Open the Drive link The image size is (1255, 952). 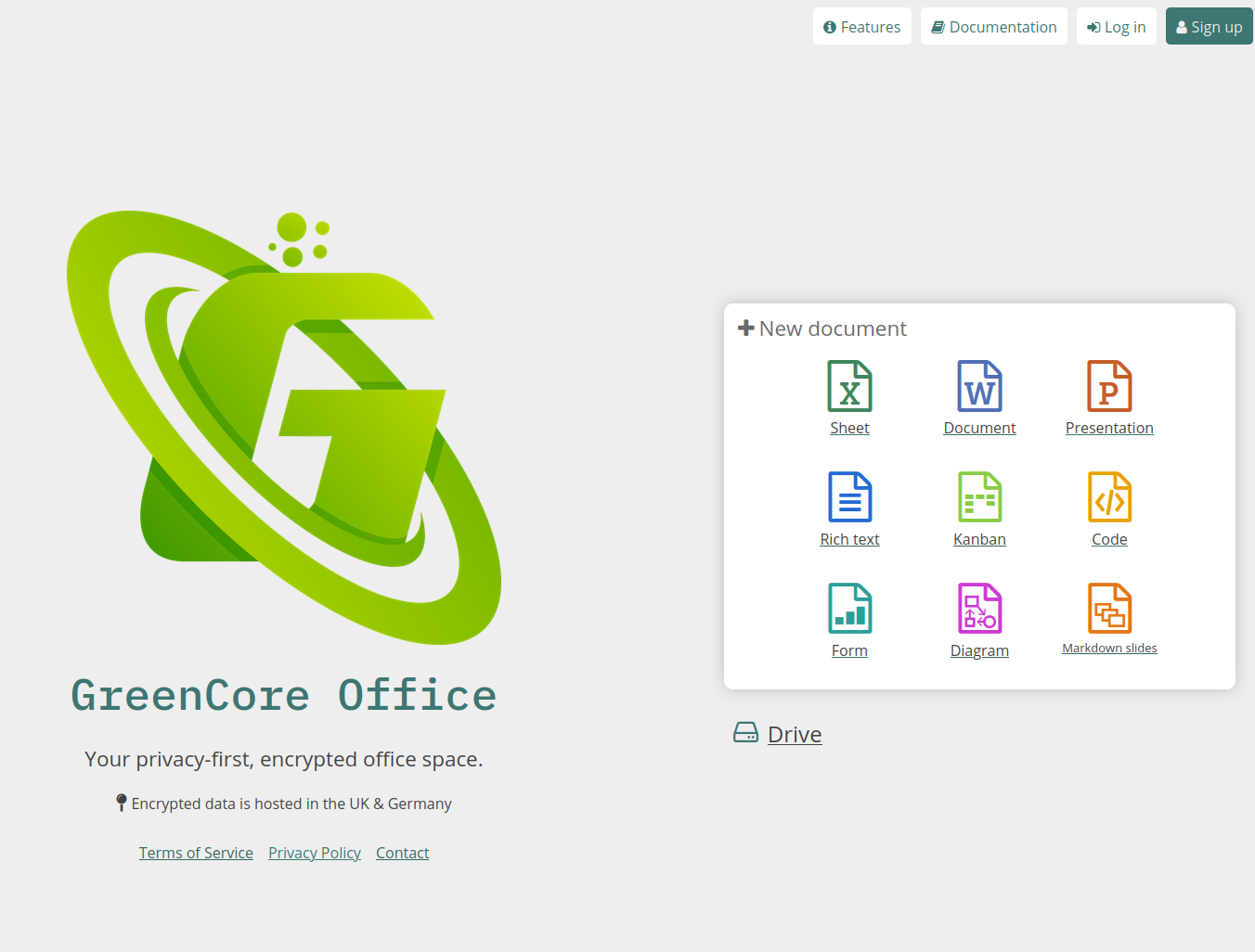795,735
